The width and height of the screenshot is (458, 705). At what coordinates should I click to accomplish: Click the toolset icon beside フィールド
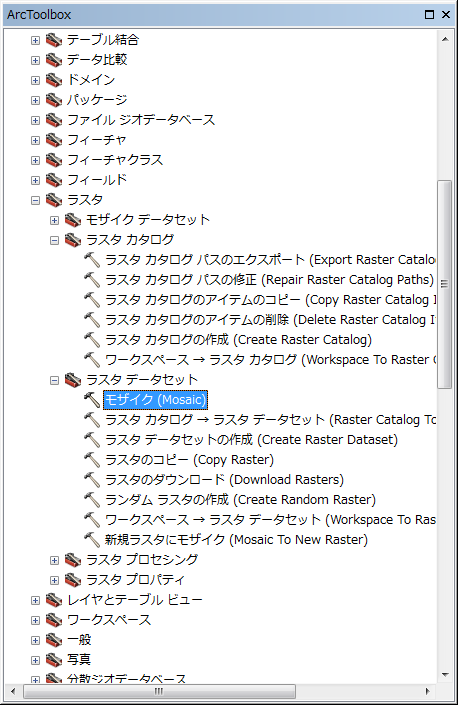[54, 180]
